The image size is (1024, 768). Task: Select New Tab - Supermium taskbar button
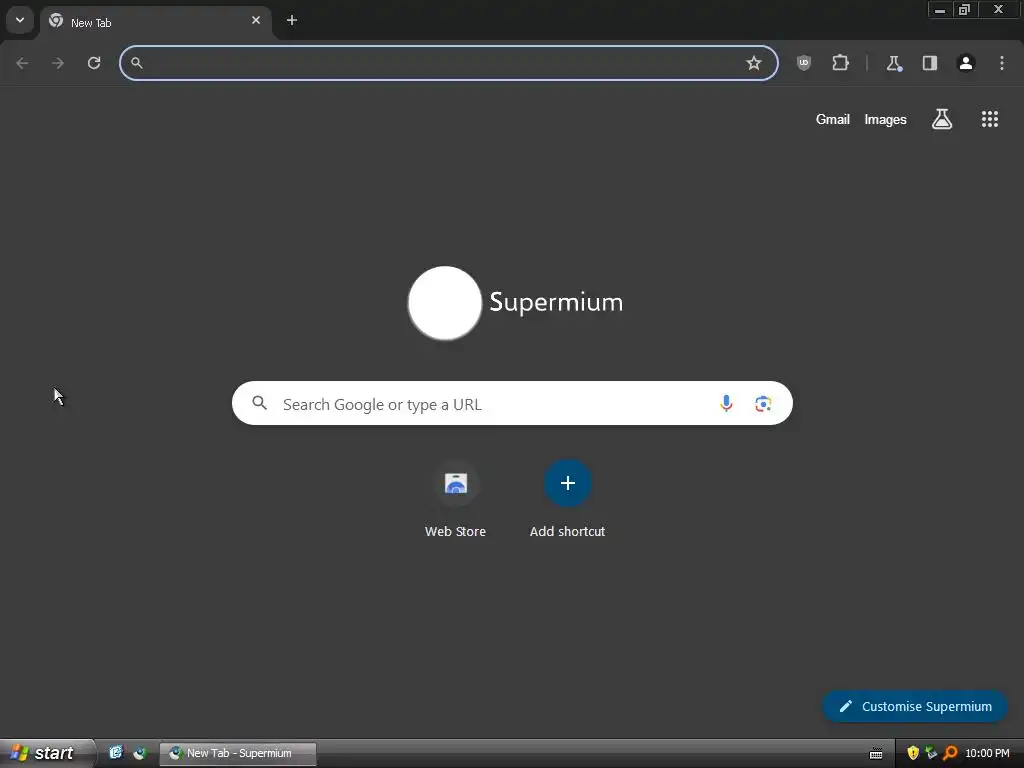pos(238,754)
